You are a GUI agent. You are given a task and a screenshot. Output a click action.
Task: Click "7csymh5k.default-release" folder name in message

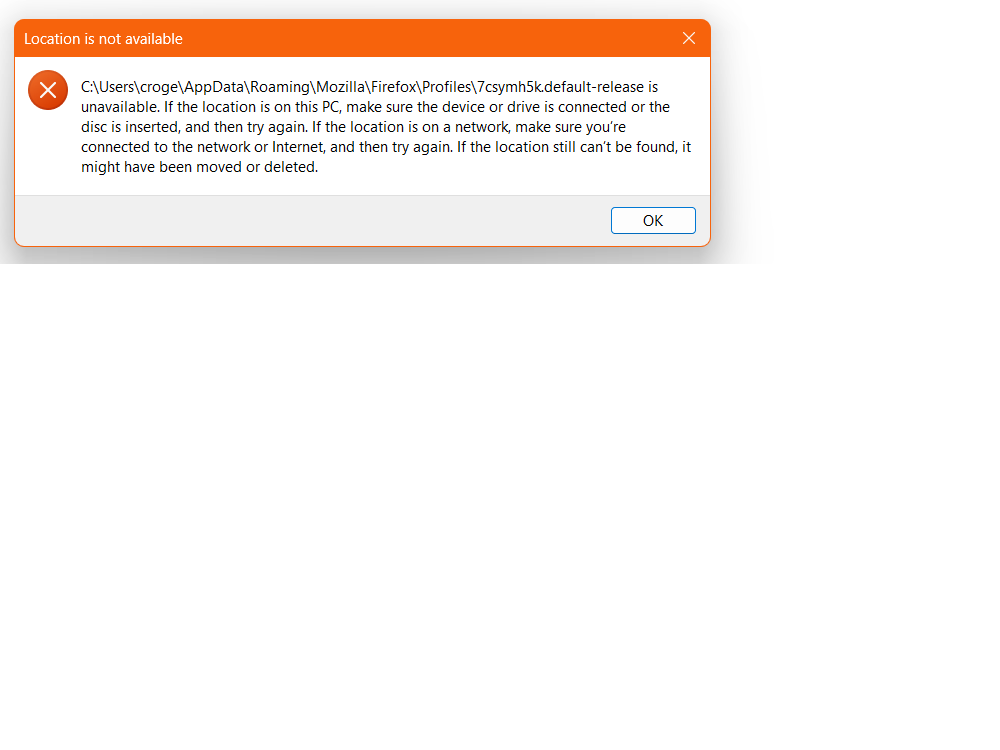pyautogui.click(x=560, y=87)
